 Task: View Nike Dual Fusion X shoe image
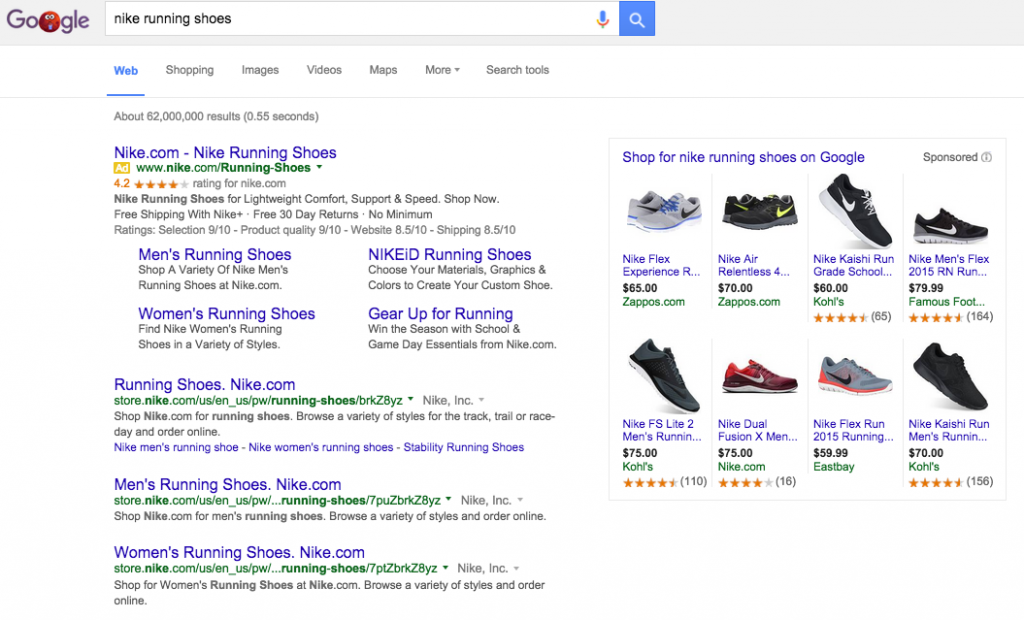click(760, 376)
